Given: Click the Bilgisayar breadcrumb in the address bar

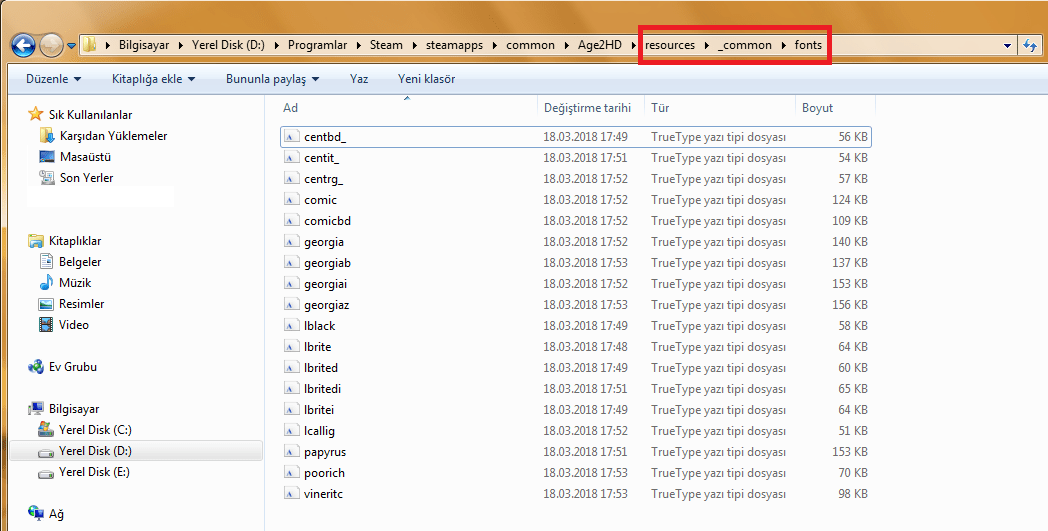Looking at the screenshot, I should 144,45.
